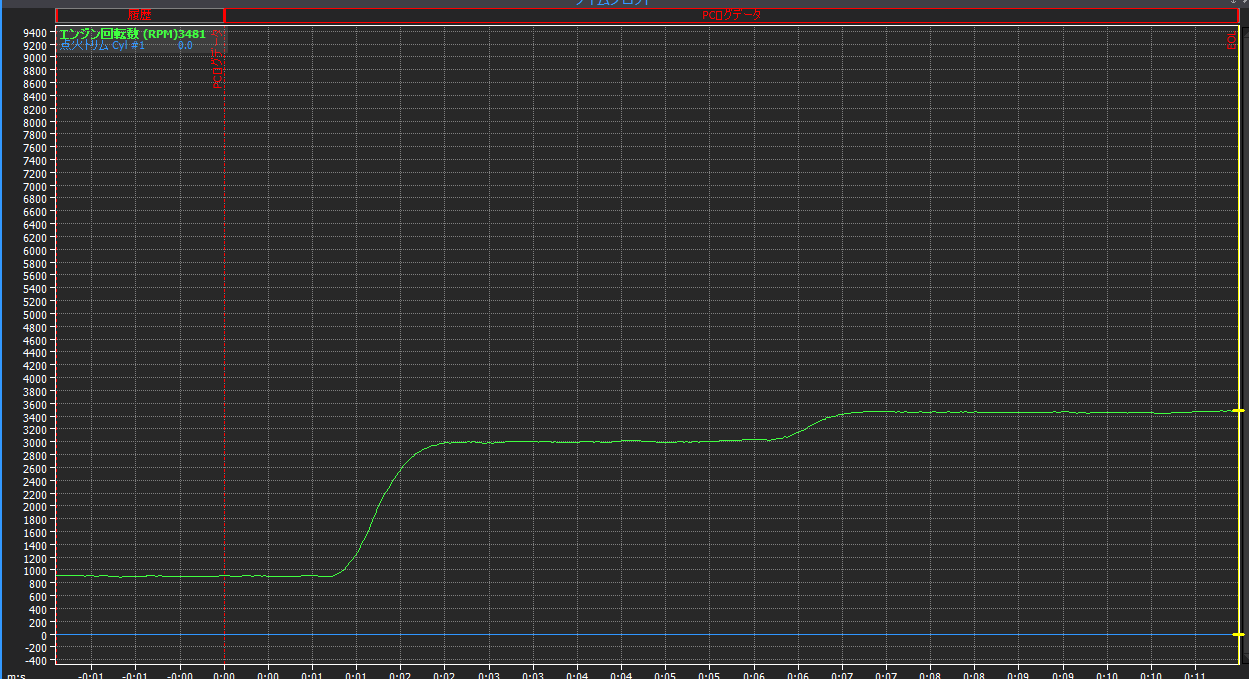Image resolution: width=1249 pixels, height=679 pixels.
Task: Open the panel options arrow at top right
Action: tap(1233, 3)
